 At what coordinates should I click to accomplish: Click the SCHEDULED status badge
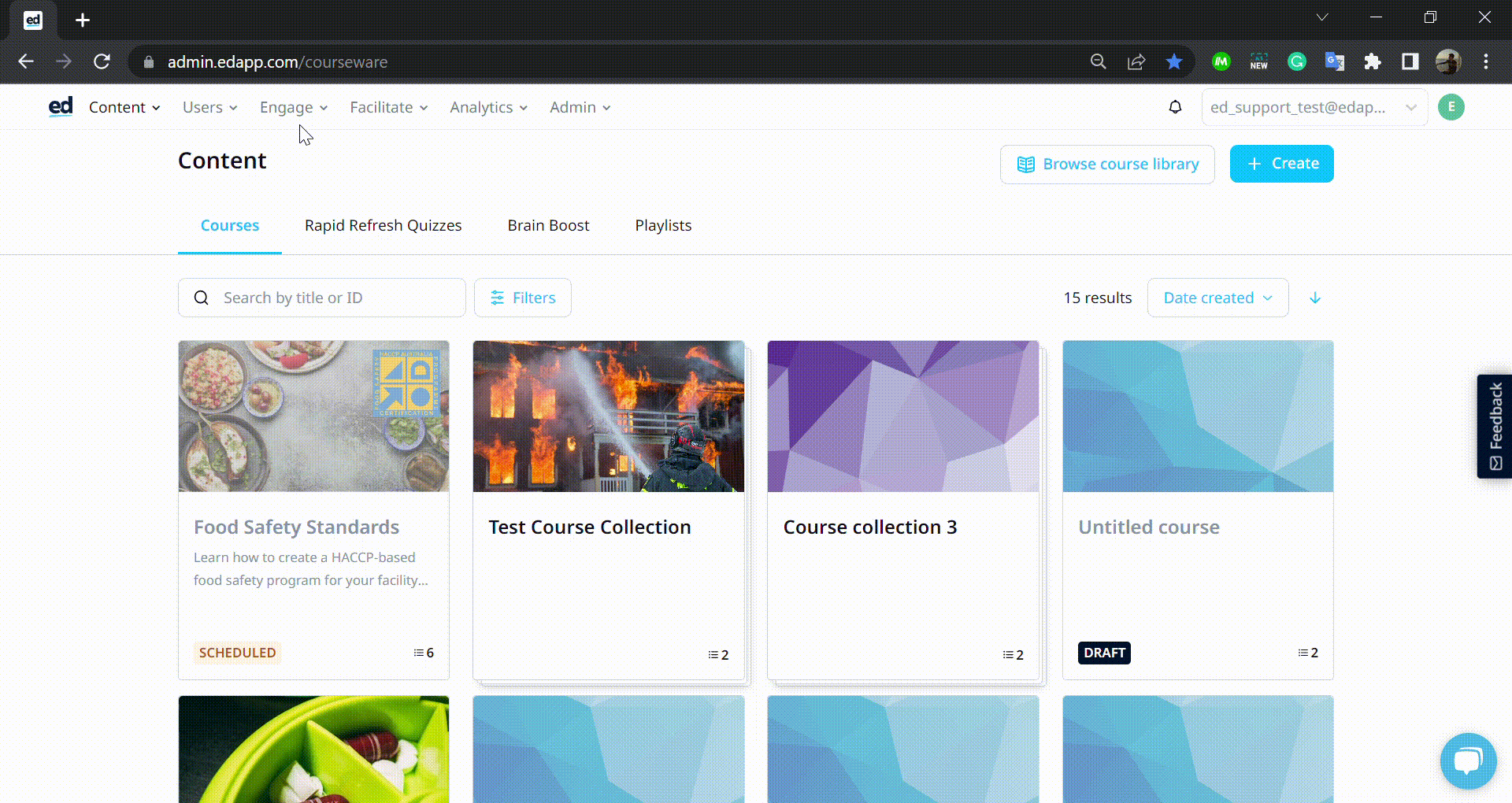(237, 653)
